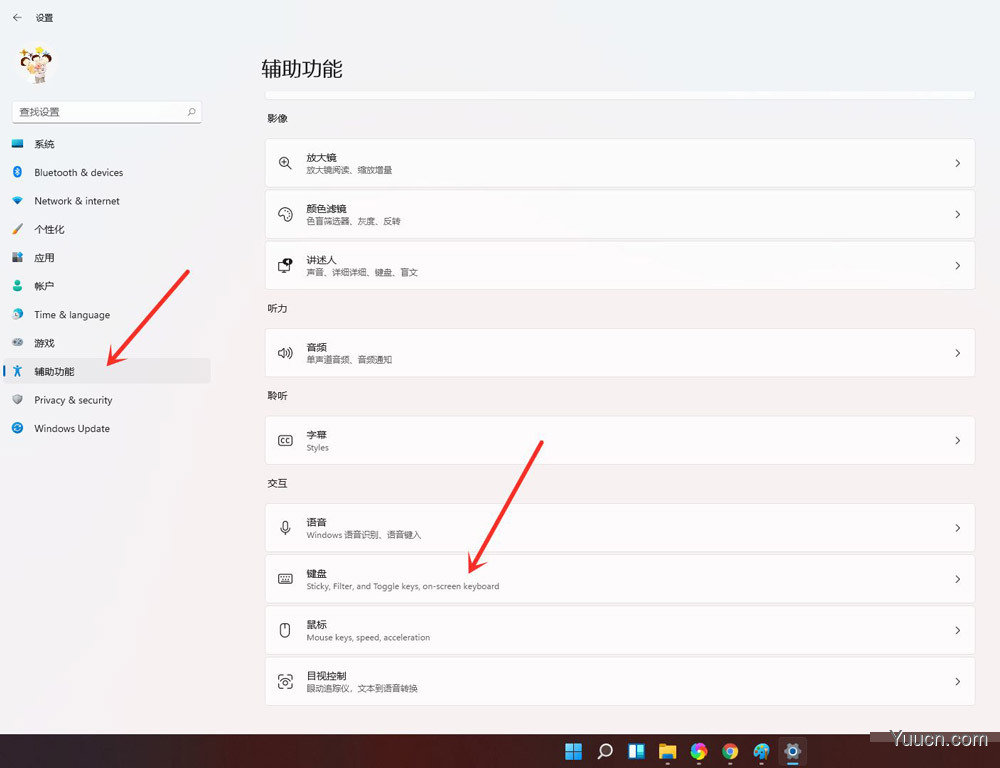Click the 'Styles' subtitle under 字幕
This screenshot has height=768, width=1000.
(x=318, y=448)
